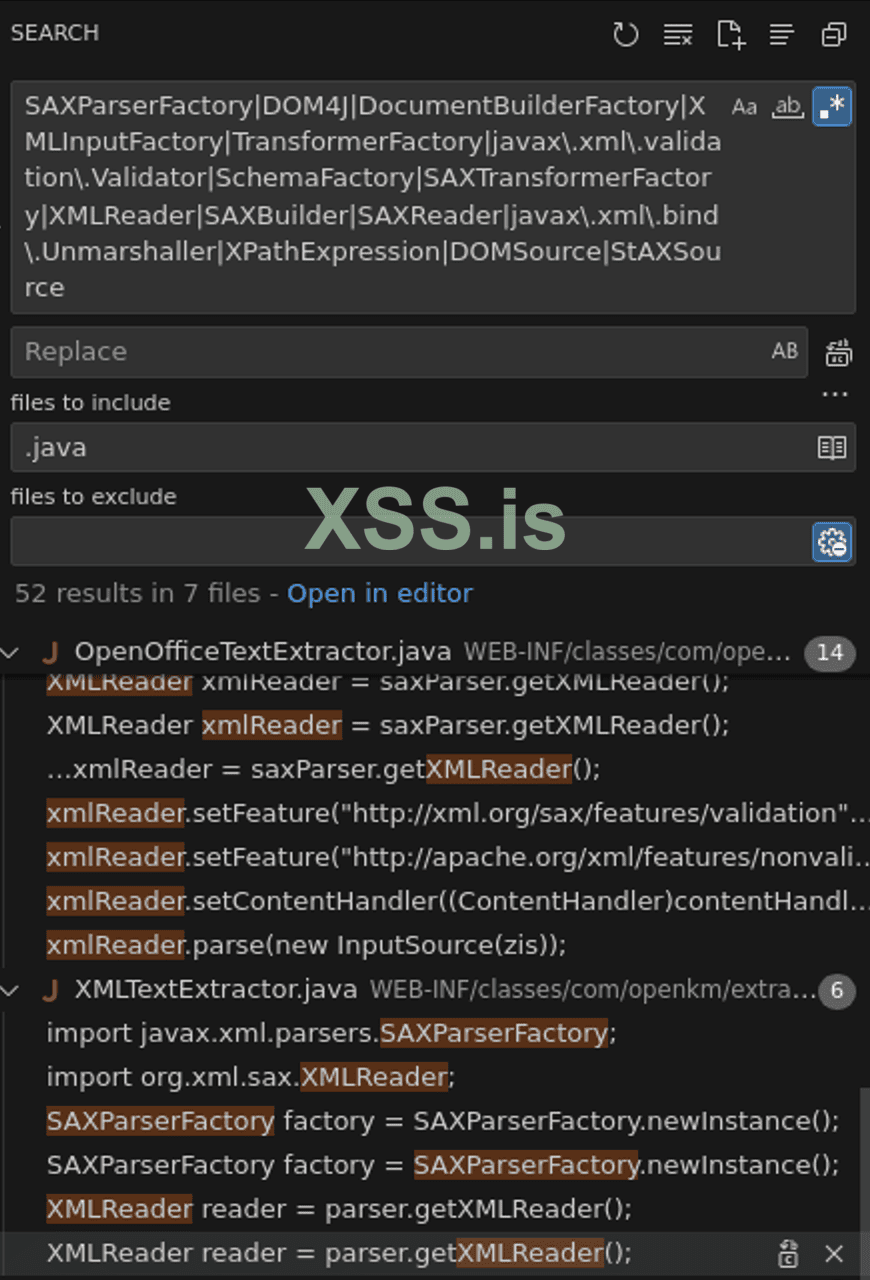Collapse XMLTextExtractor.java results
Screen dimensions: 870x1280
click(11, 990)
